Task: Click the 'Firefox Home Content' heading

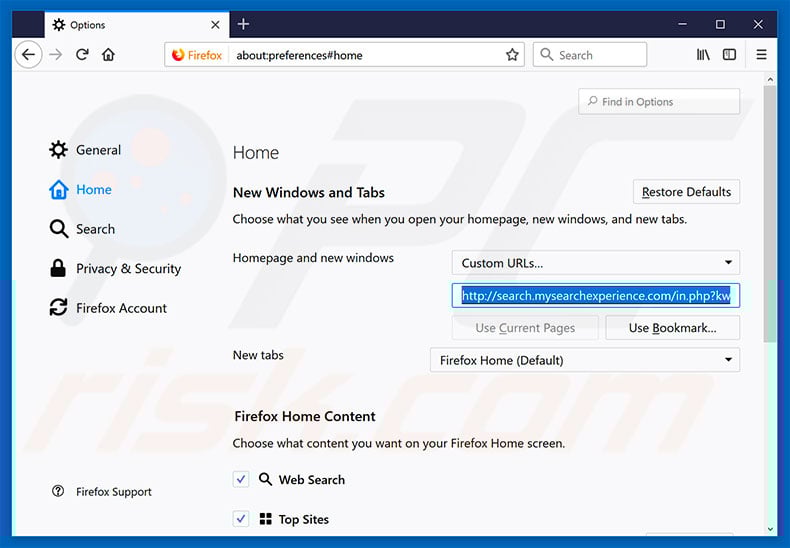Action: [305, 416]
